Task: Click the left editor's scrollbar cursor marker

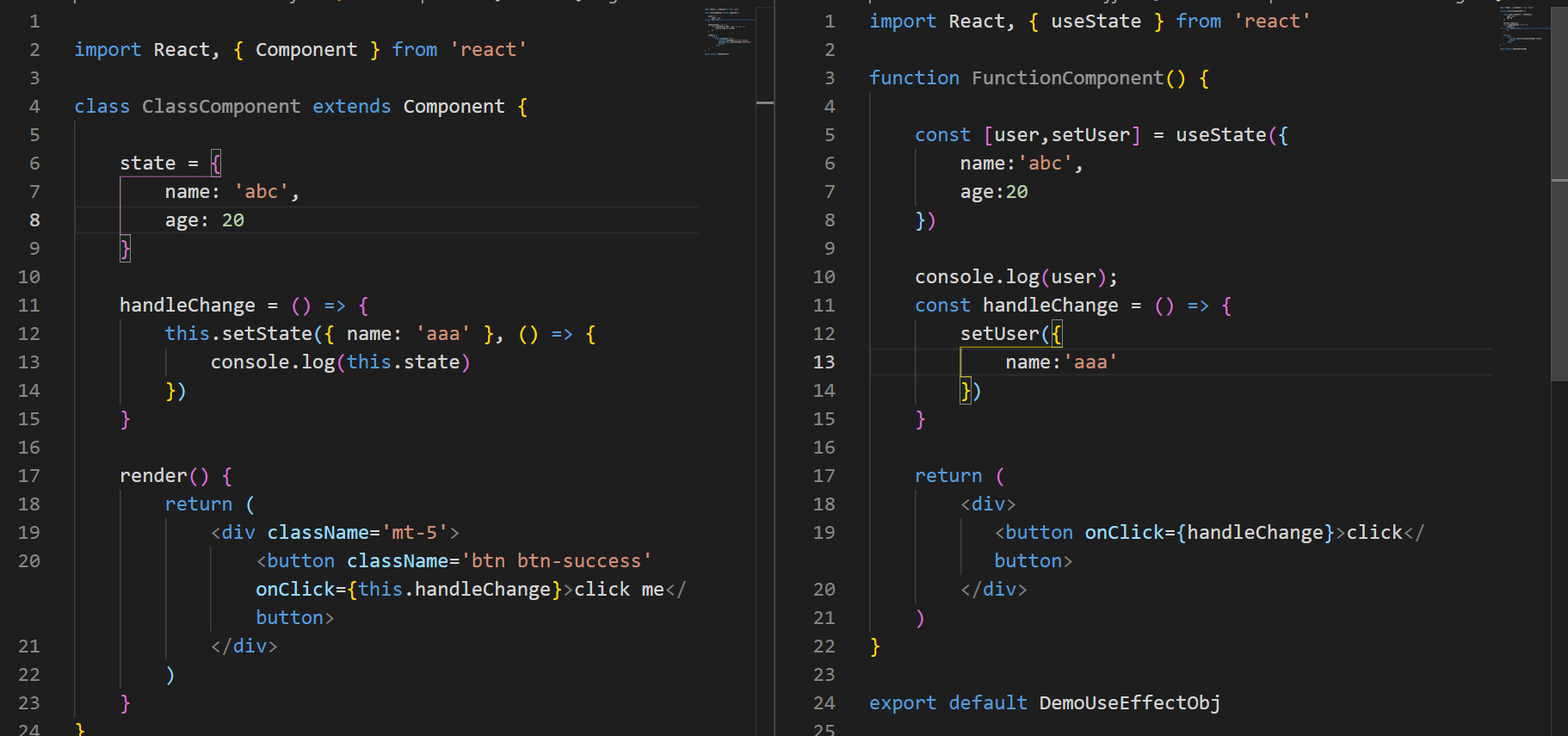Action: click(765, 103)
